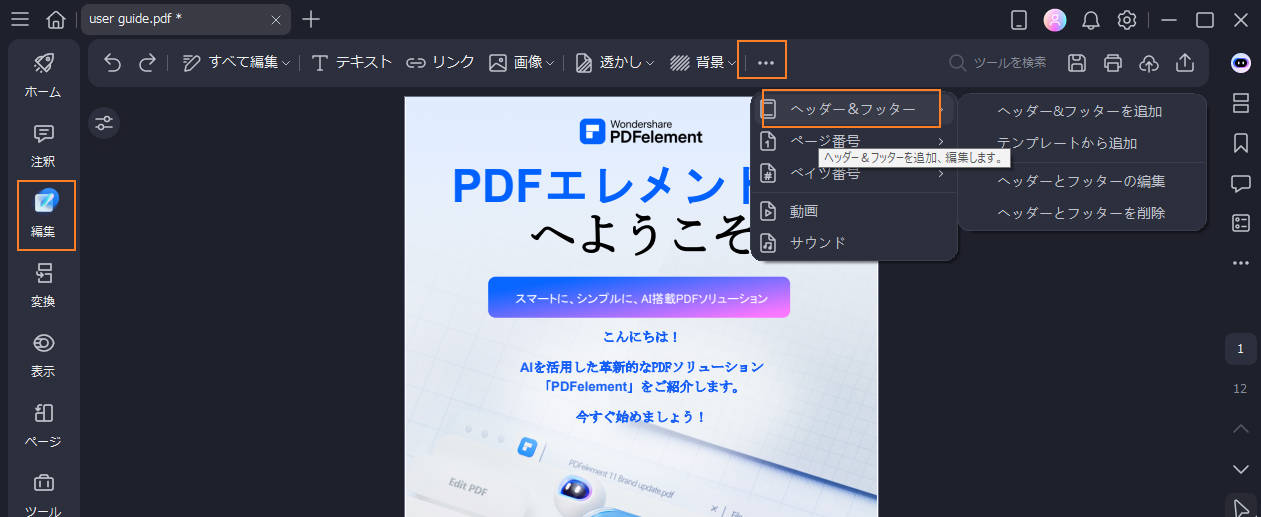Image resolution: width=1261 pixels, height=517 pixels.
Task: Choose ヘッダー&フッターを追加
Action: [1080, 111]
